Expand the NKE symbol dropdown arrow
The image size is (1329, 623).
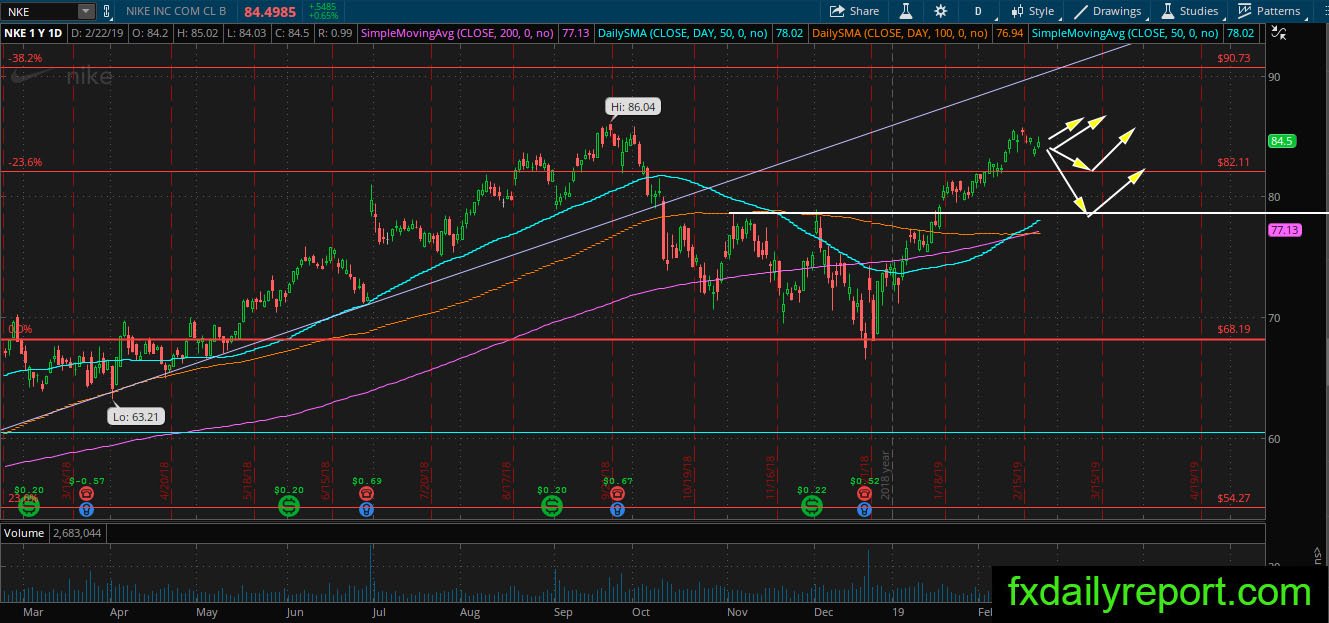86,11
